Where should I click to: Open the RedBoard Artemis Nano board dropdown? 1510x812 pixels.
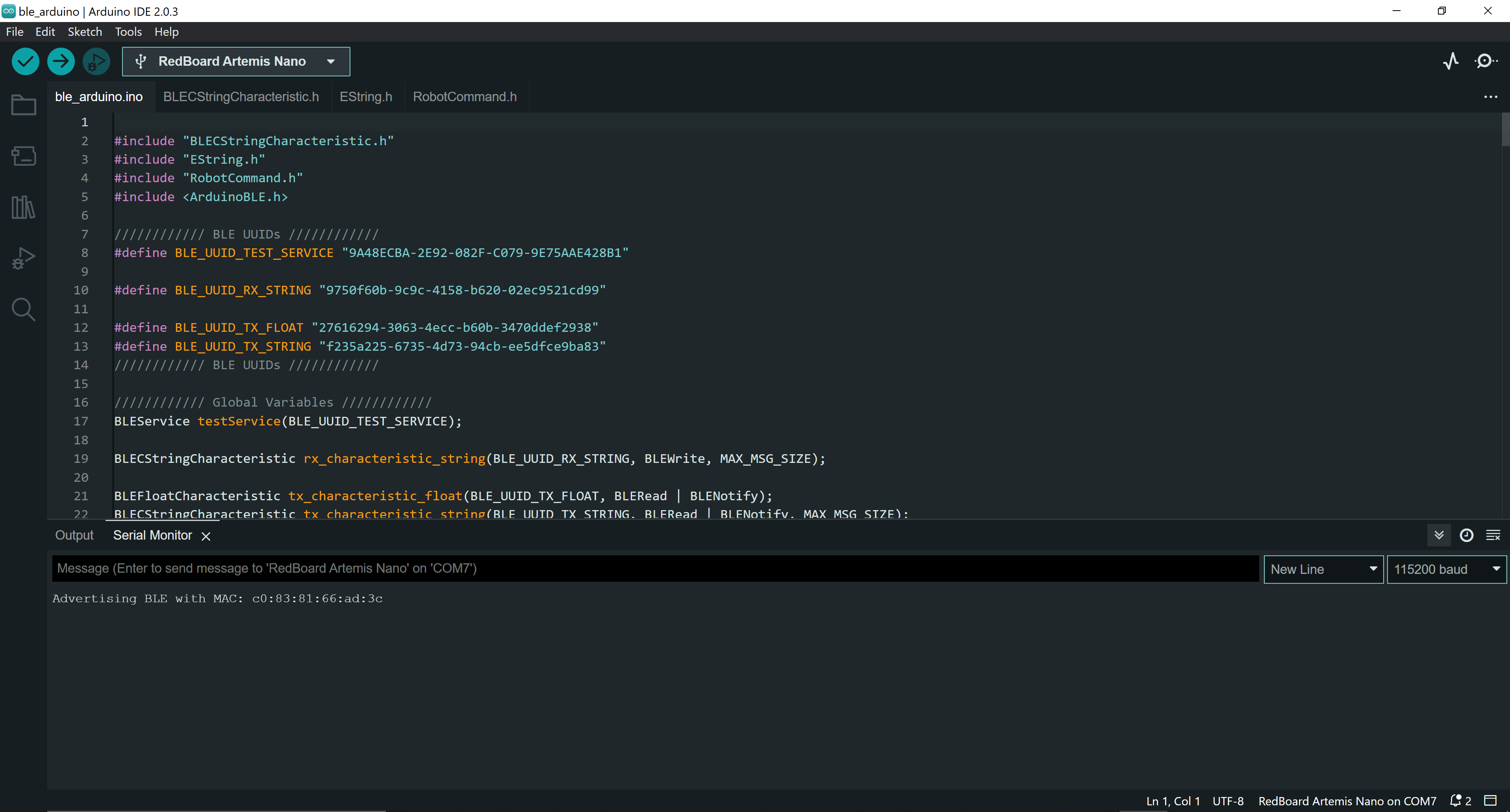click(x=235, y=61)
